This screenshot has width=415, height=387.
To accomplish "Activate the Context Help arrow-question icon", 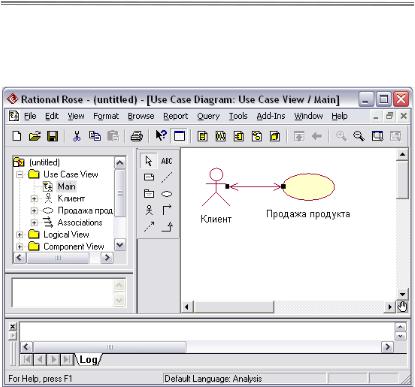I will (161, 136).
